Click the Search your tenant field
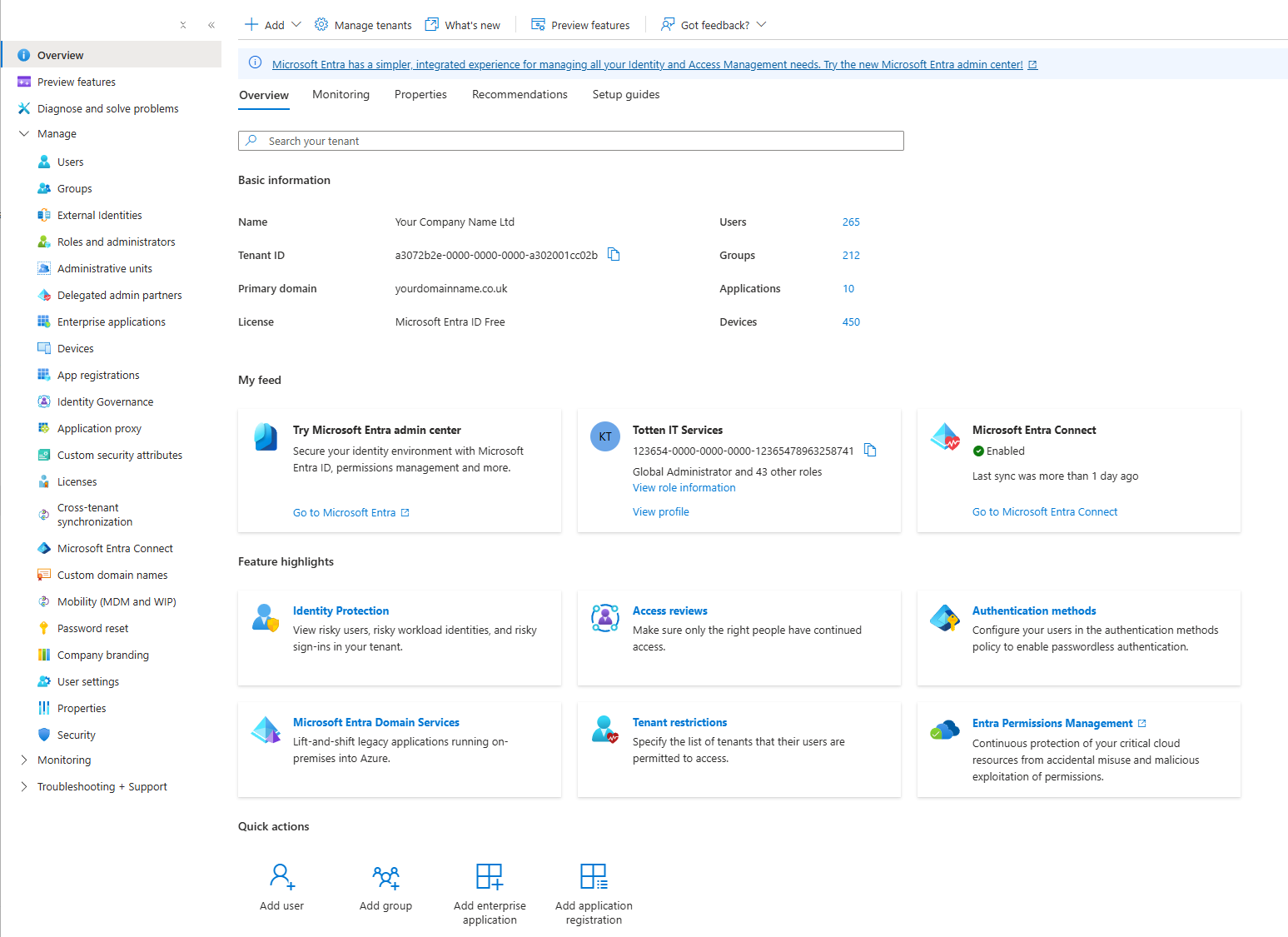1288x937 pixels. [570, 141]
